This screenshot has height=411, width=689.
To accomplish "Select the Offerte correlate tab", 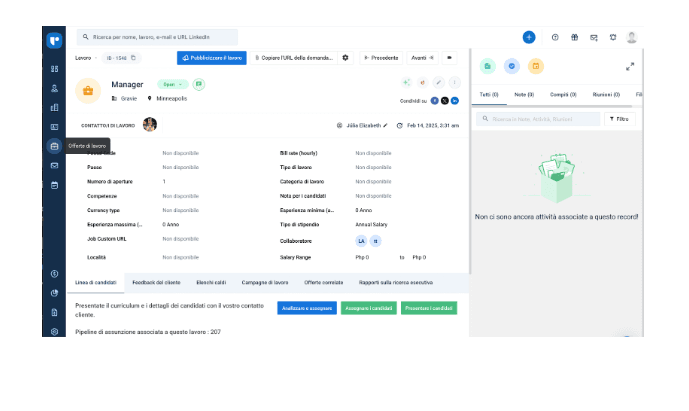I will pyautogui.click(x=324, y=283).
